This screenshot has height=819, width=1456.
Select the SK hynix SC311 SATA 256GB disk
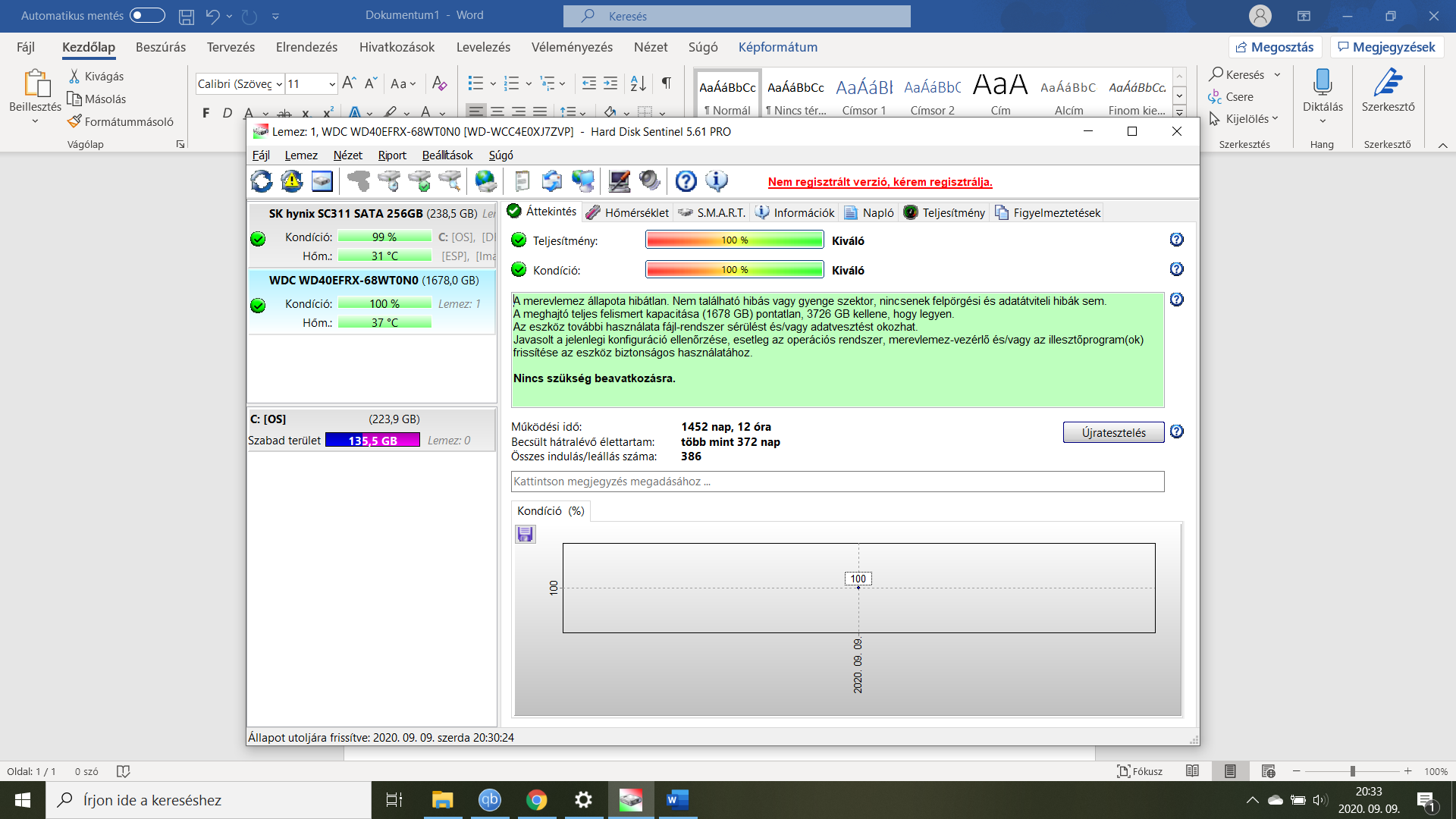(372, 235)
